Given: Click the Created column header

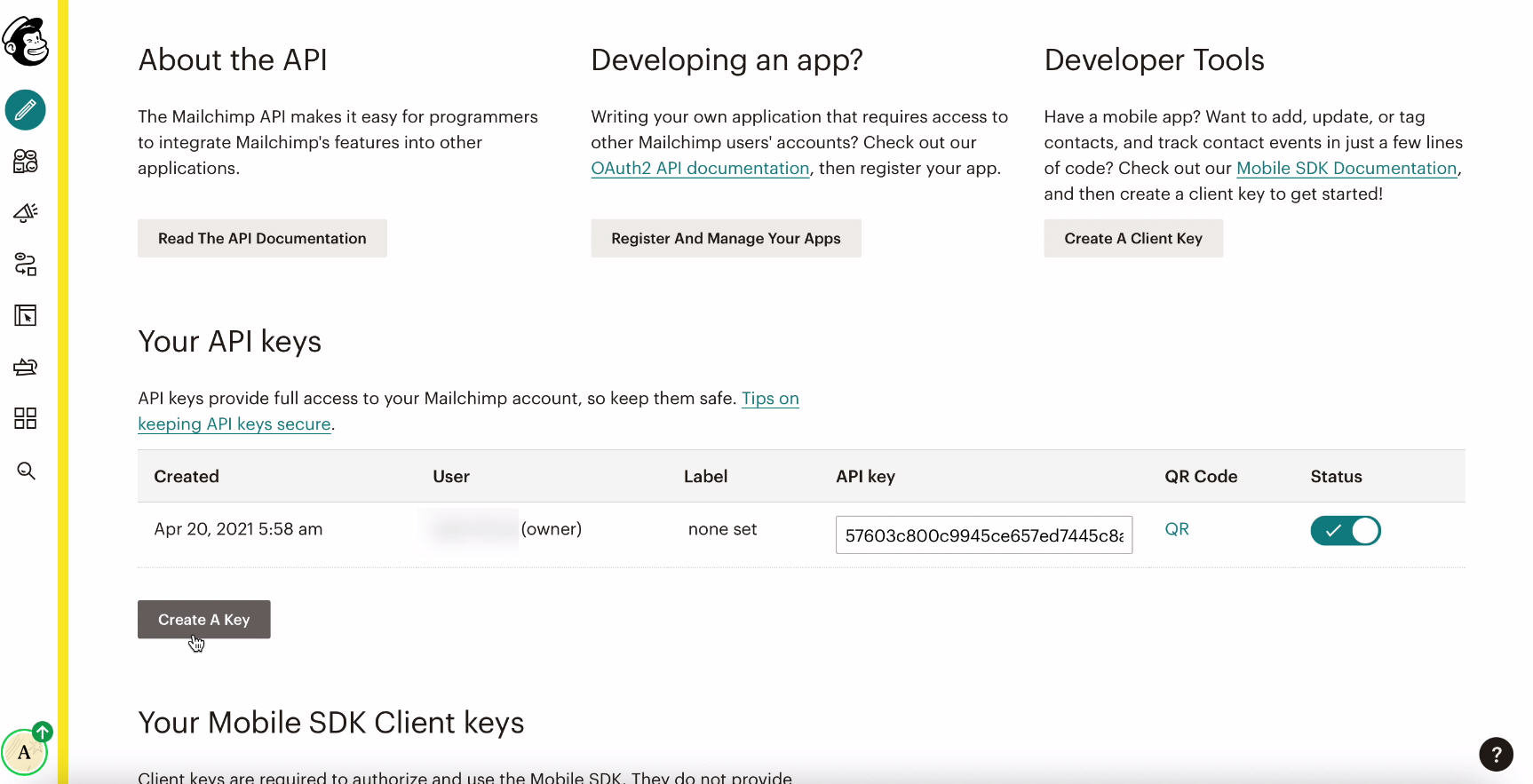Looking at the screenshot, I should pos(187,477).
